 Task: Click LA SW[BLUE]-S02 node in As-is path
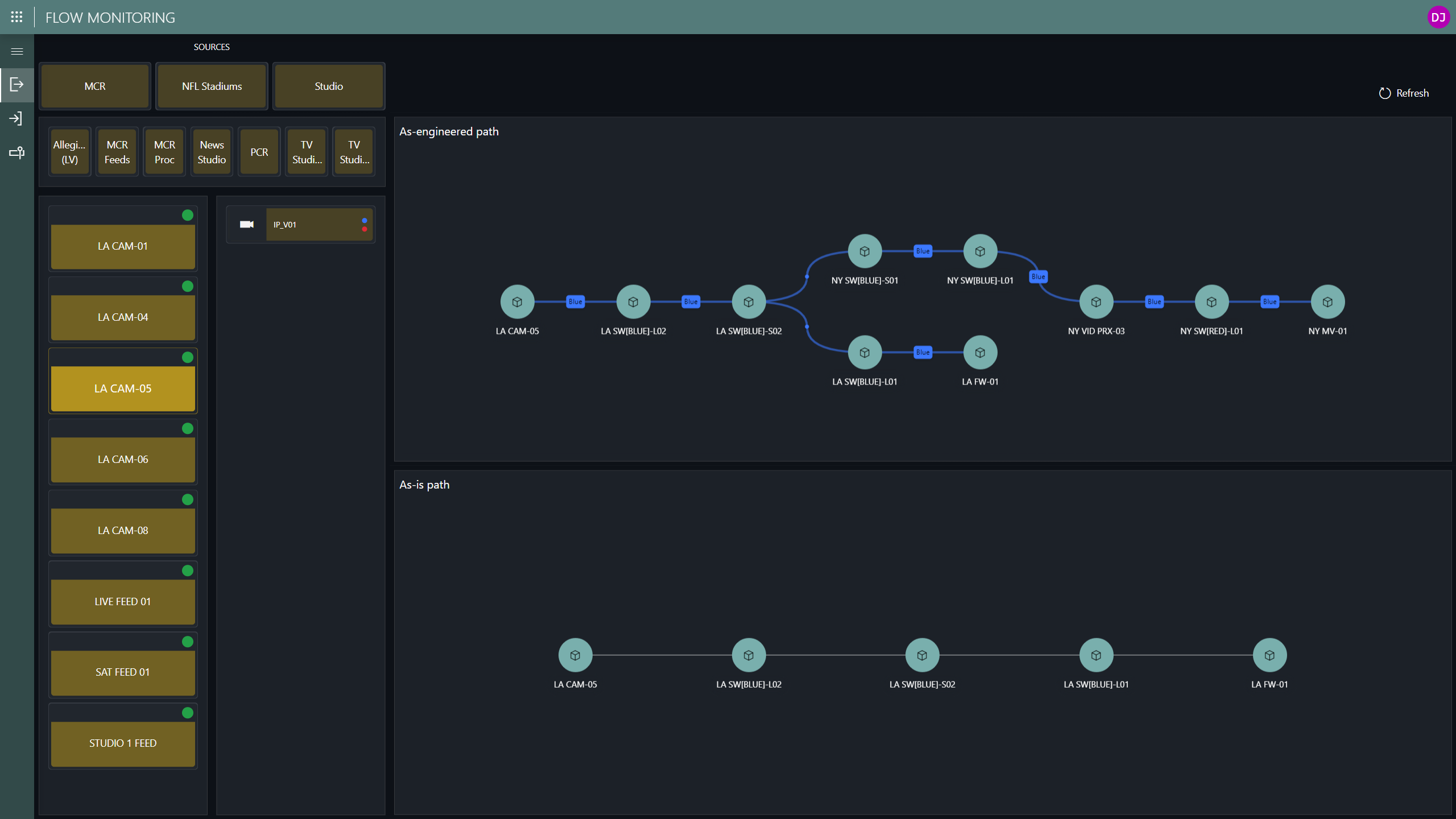pos(922,655)
